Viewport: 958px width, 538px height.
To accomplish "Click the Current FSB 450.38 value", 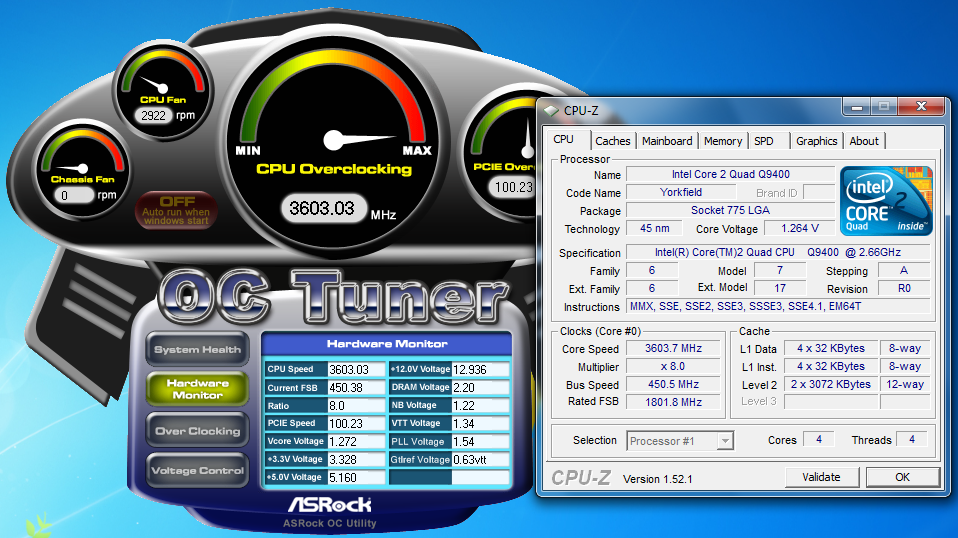I will point(356,388).
